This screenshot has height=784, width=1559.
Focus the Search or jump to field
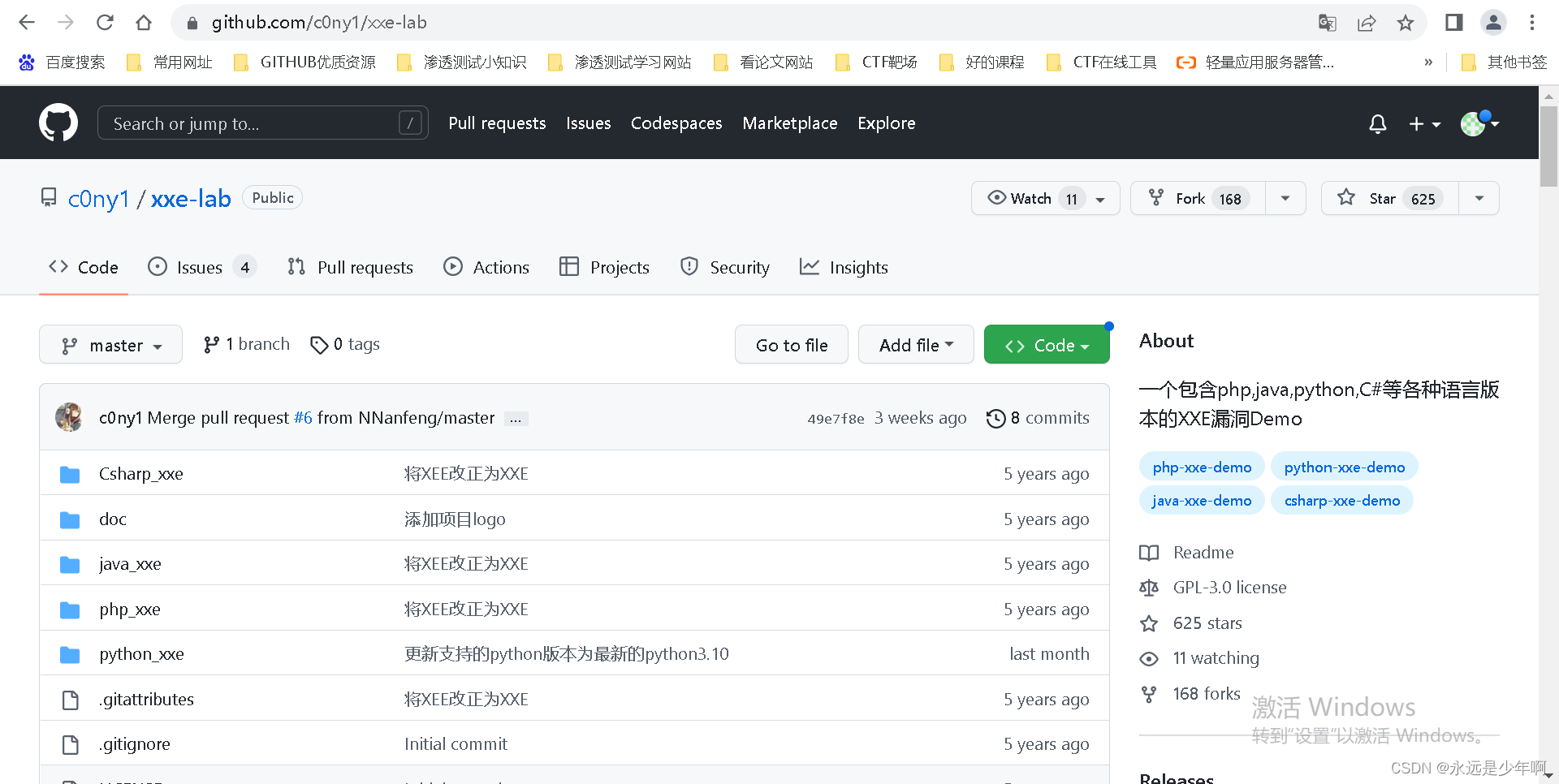tap(263, 123)
